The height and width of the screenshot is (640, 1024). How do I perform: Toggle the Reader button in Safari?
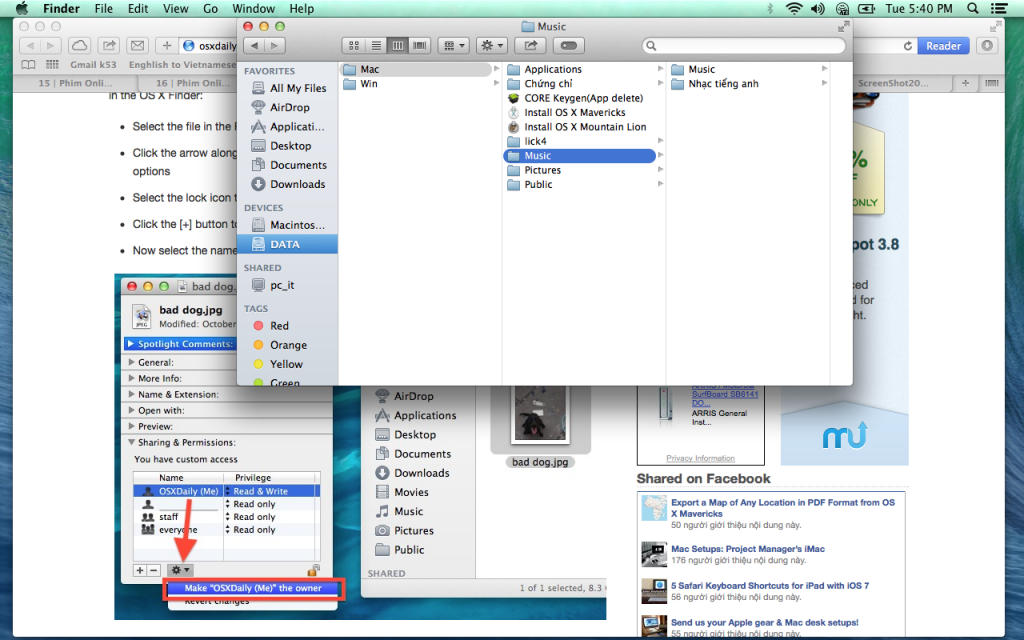point(943,46)
